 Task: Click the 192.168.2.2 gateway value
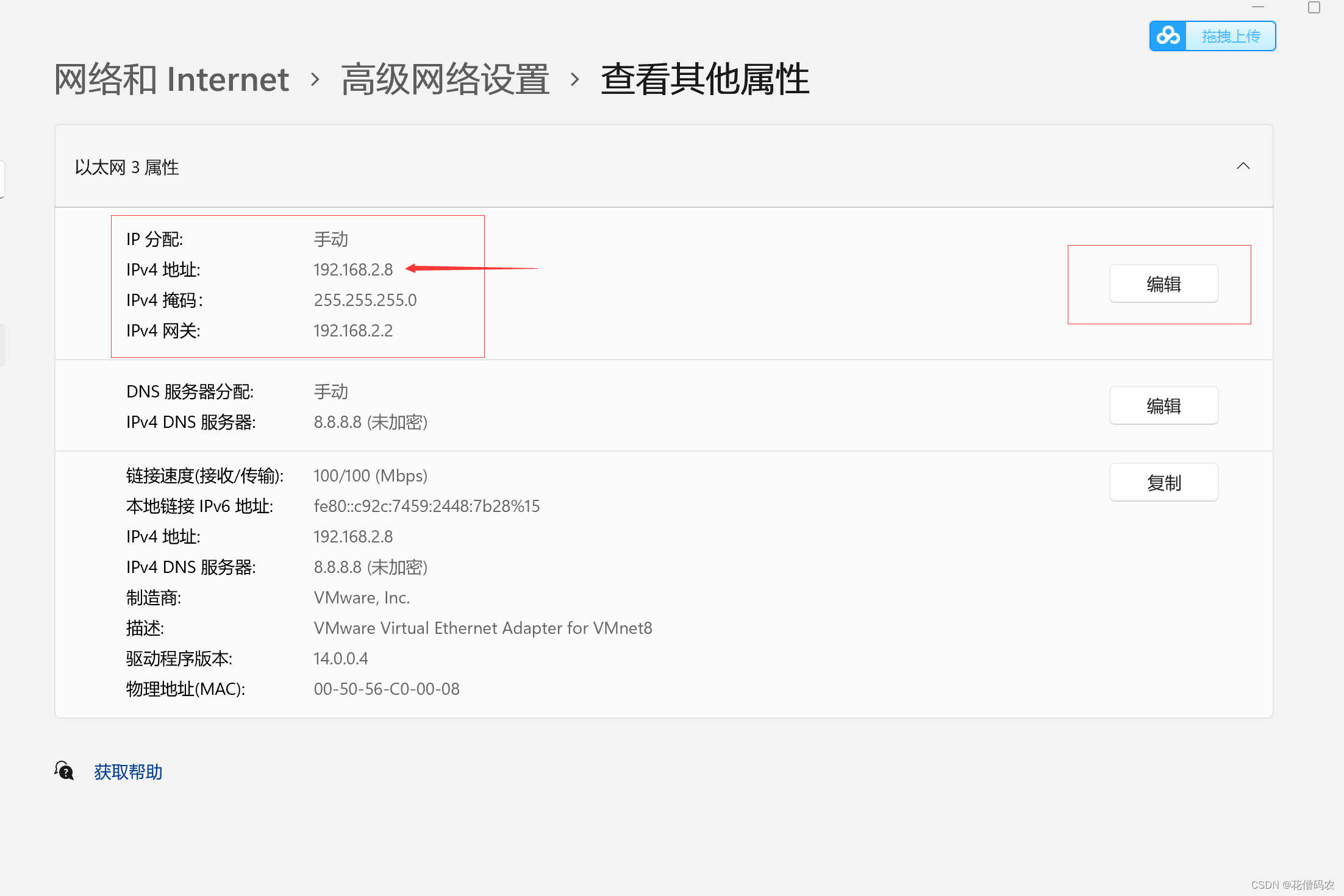353,330
